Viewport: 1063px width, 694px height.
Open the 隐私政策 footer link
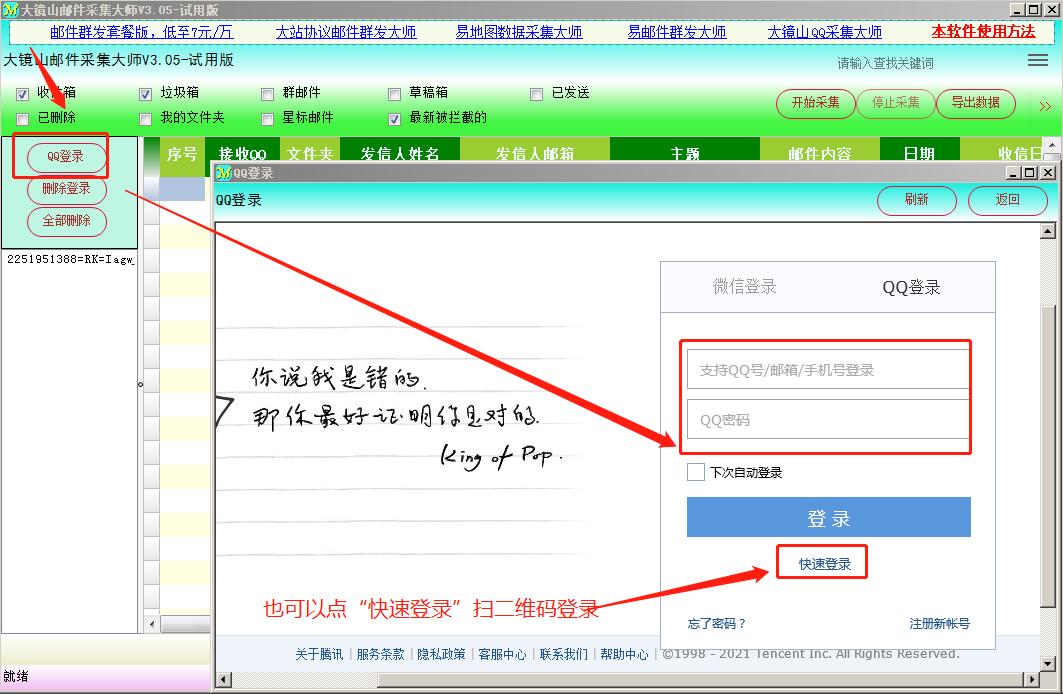click(441, 654)
